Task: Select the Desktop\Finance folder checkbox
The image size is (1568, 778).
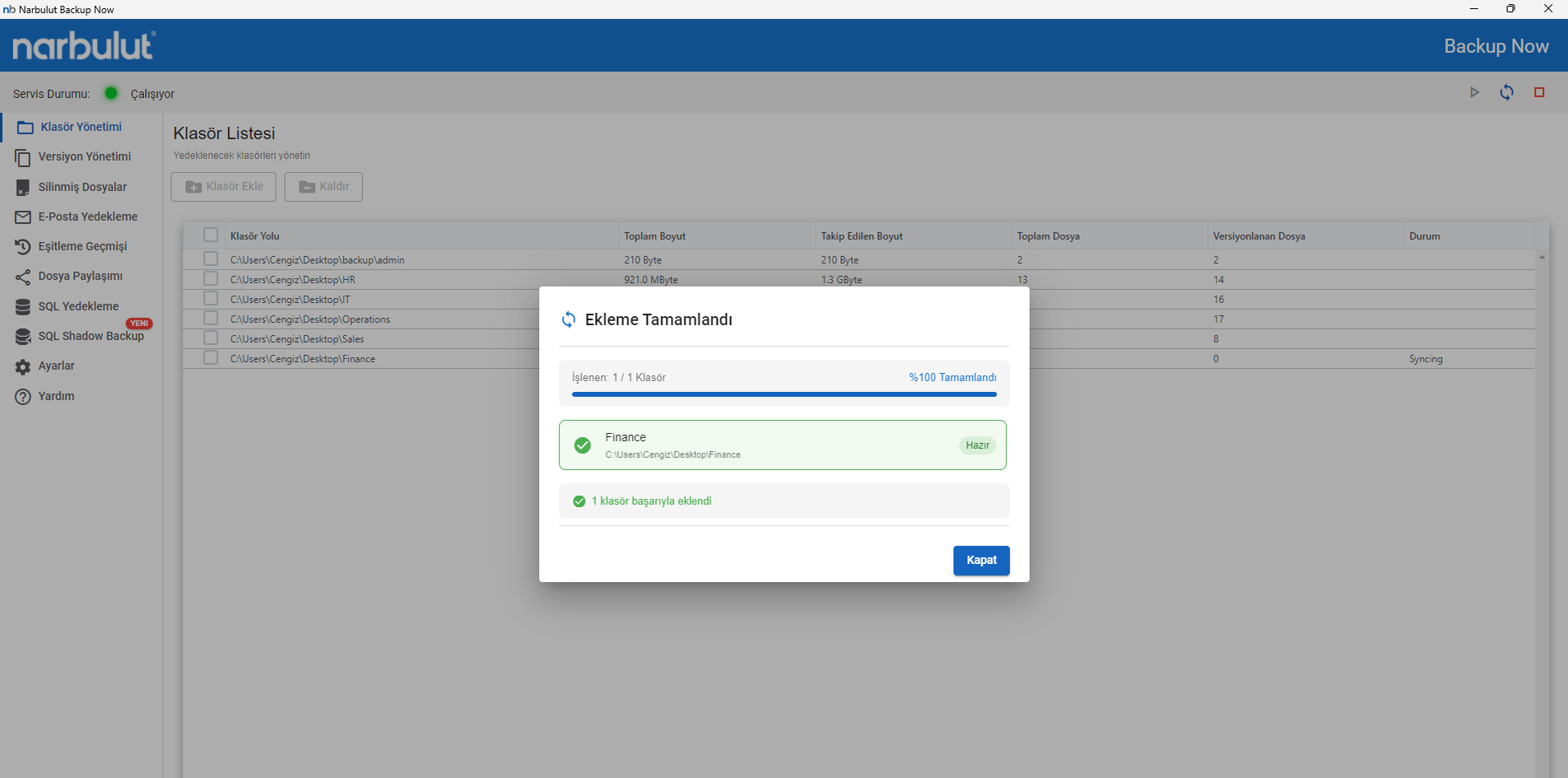Action: [x=211, y=358]
